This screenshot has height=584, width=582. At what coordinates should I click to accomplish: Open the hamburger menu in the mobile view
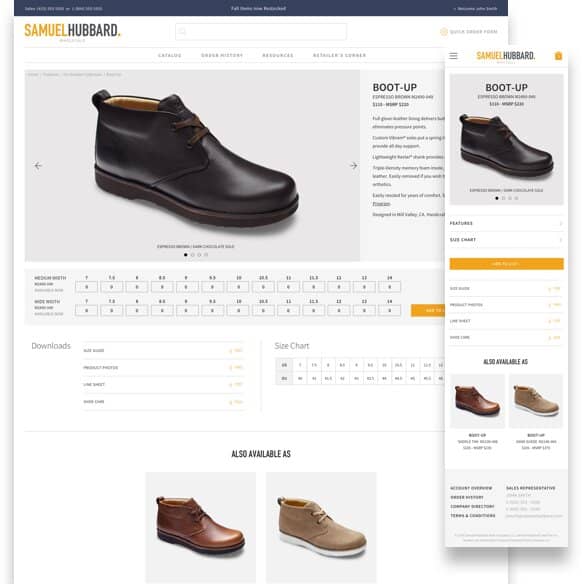point(453,56)
